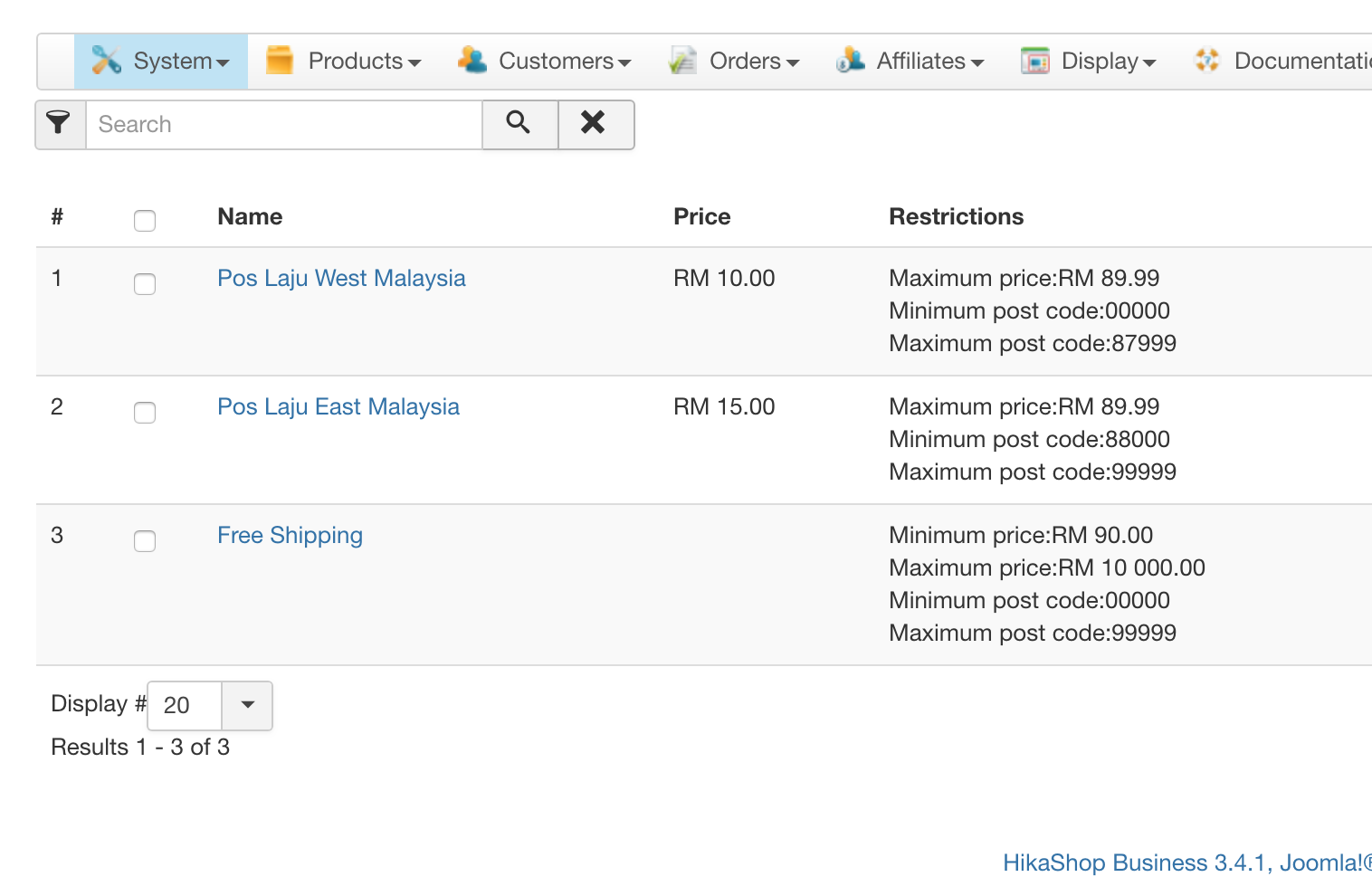Open Pos Laju East Malaysia link
Viewport: 1372px width, 896px height.
338,406
